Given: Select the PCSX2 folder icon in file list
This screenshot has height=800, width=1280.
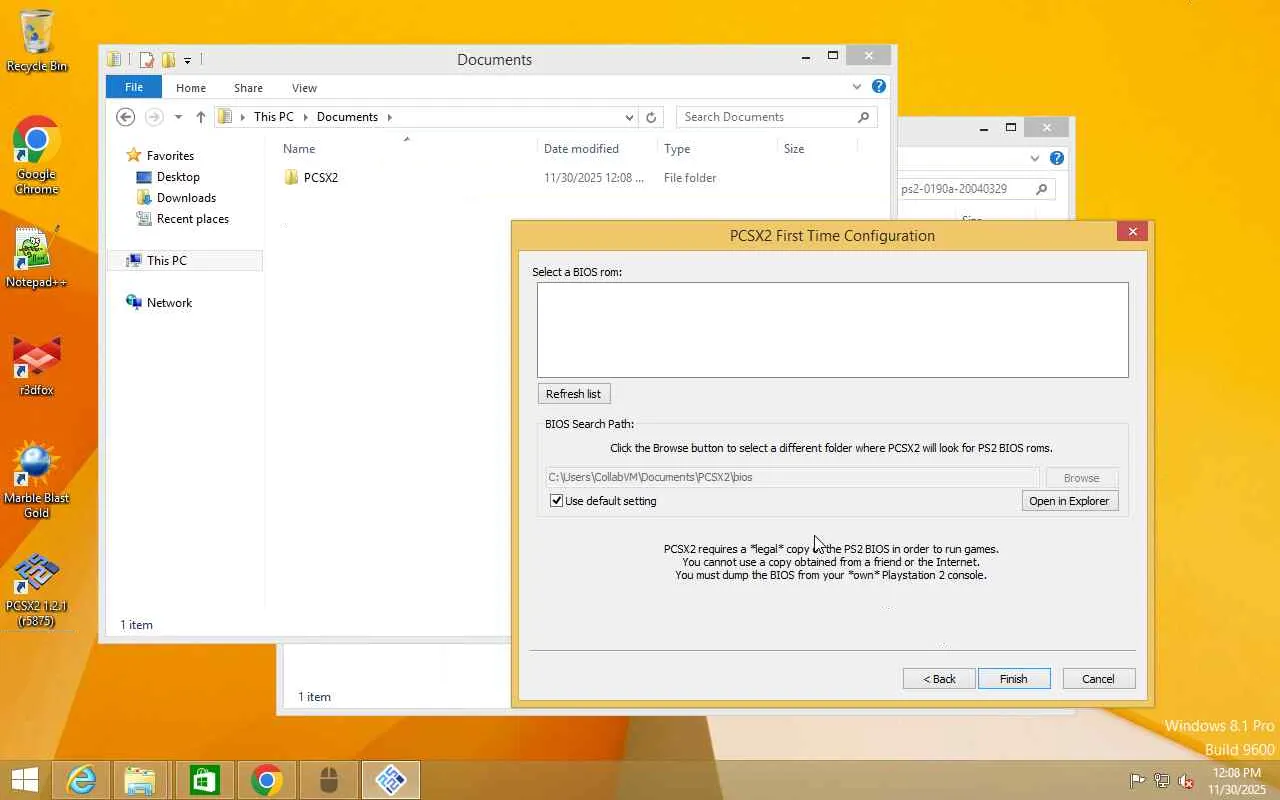Looking at the screenshot, I should tap(291, 178).
